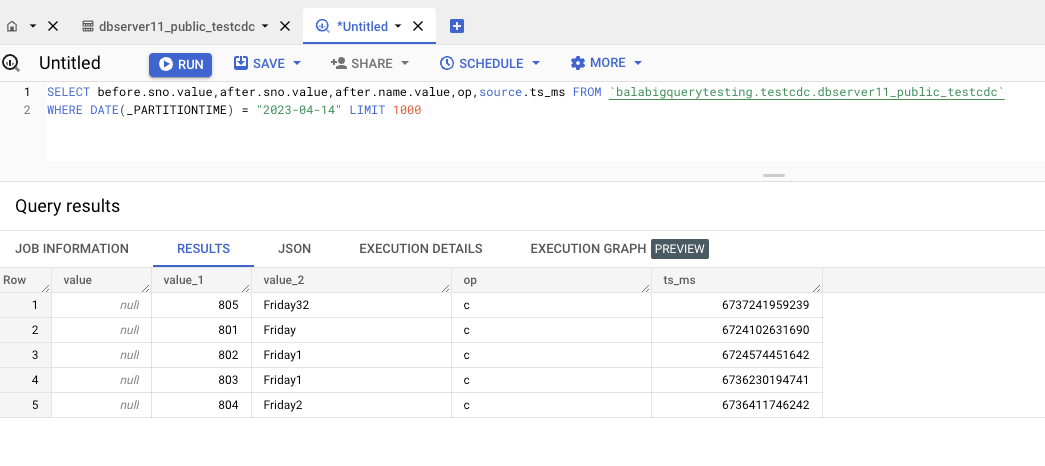
Task: Select cell Friday2
Action: tap(351, 405)
